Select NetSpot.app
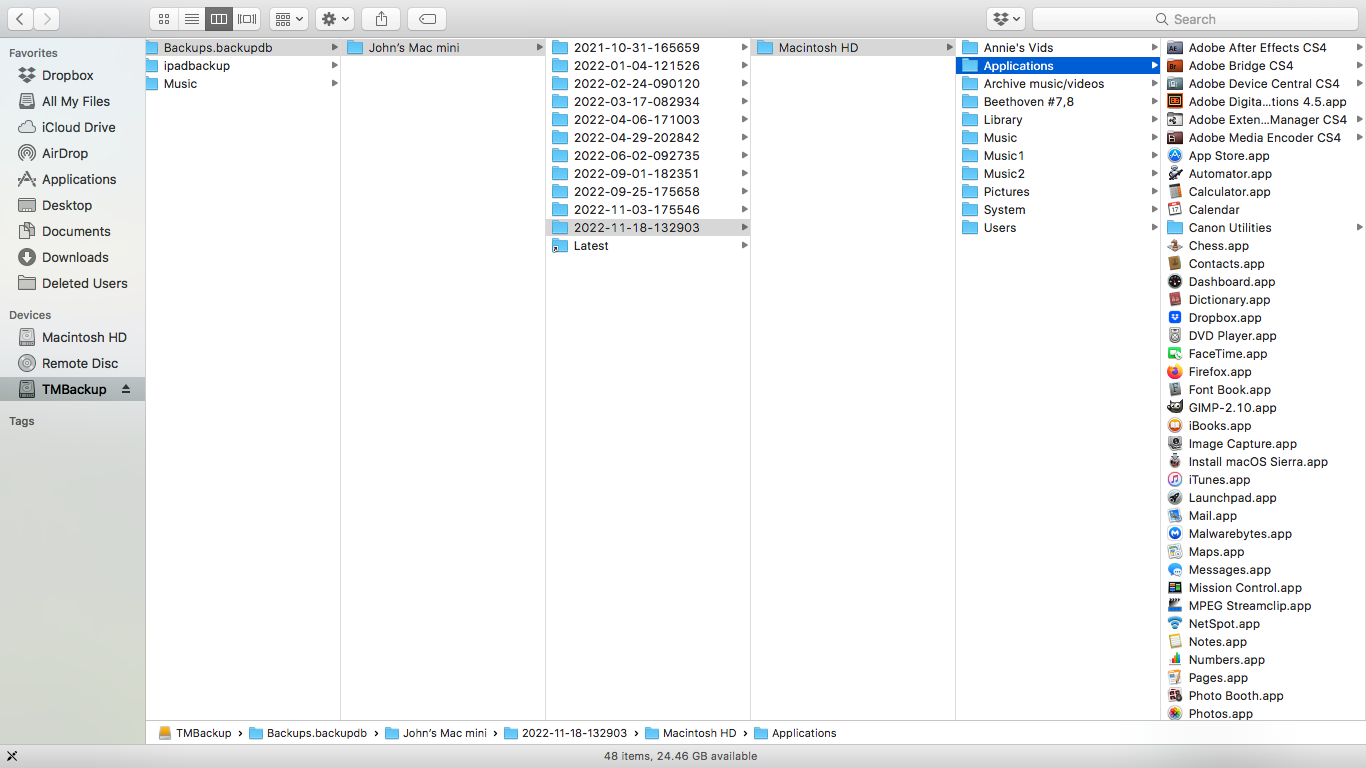The height and width of the screenshot is (768, 1366). point(1224,623)
